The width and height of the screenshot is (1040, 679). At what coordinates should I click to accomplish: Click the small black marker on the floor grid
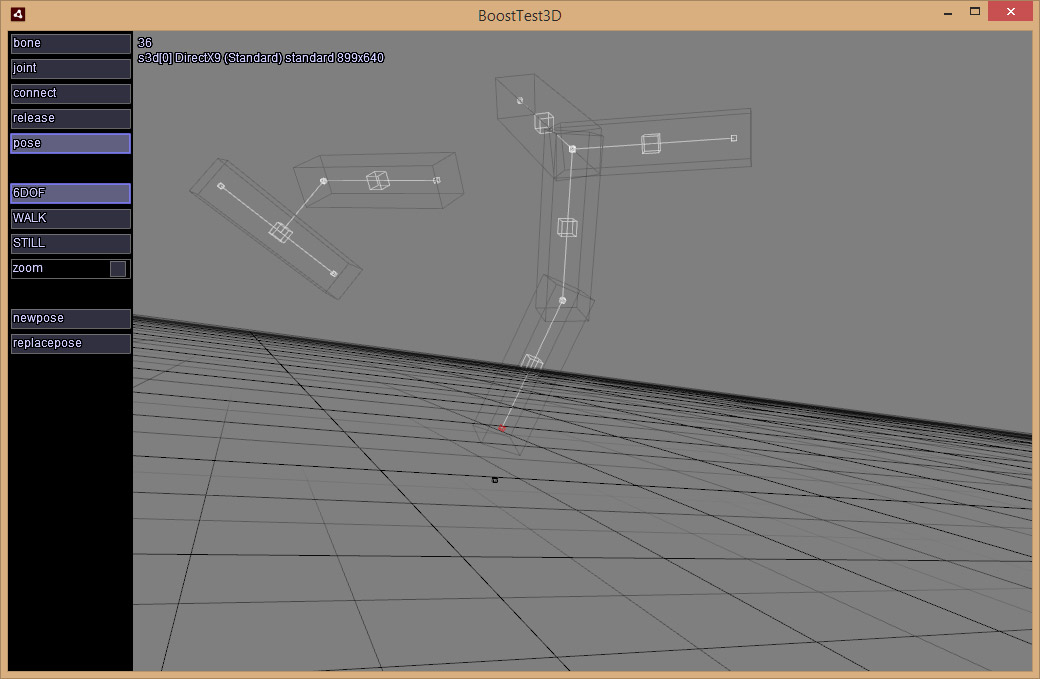click(x=495, y=479)
